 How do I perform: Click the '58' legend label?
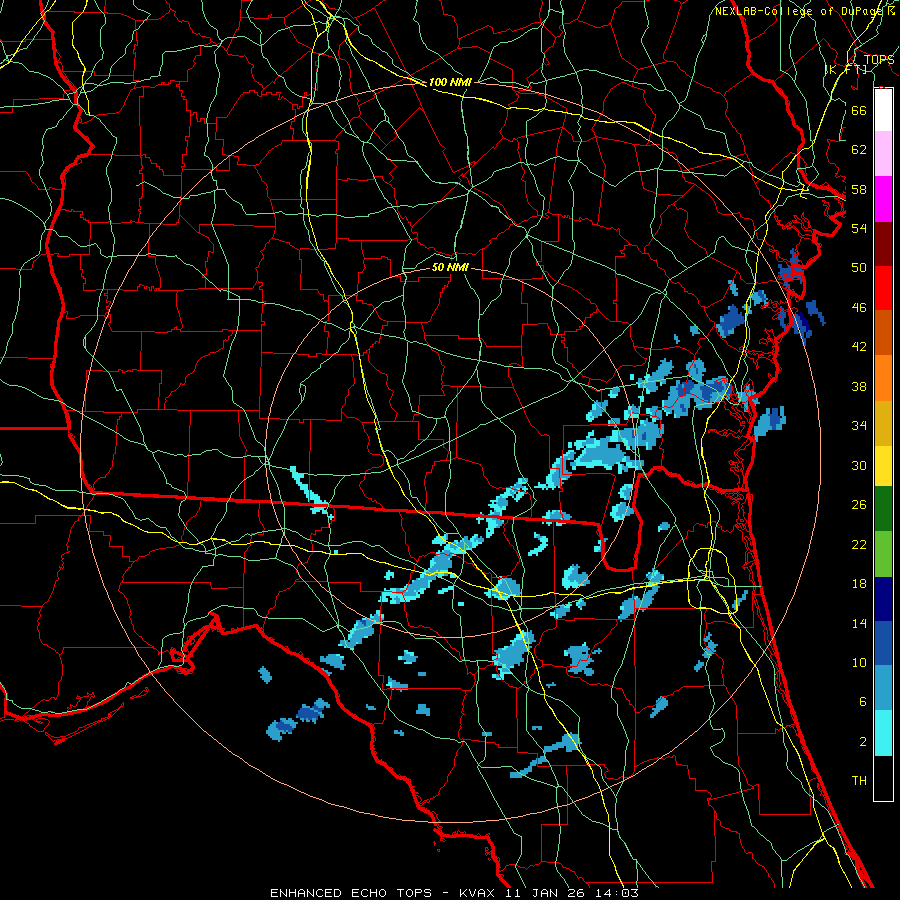point(859,189)
